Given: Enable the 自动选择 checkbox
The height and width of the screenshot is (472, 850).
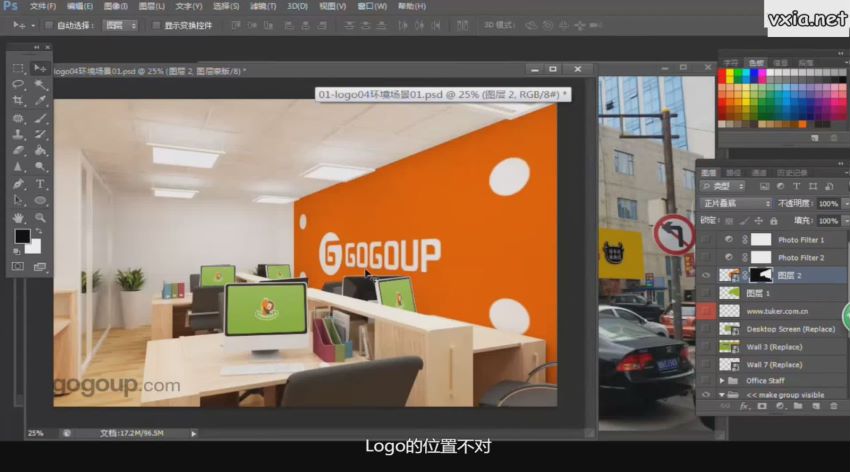Looking at the screenshot, I should click(x=49, y=25).
